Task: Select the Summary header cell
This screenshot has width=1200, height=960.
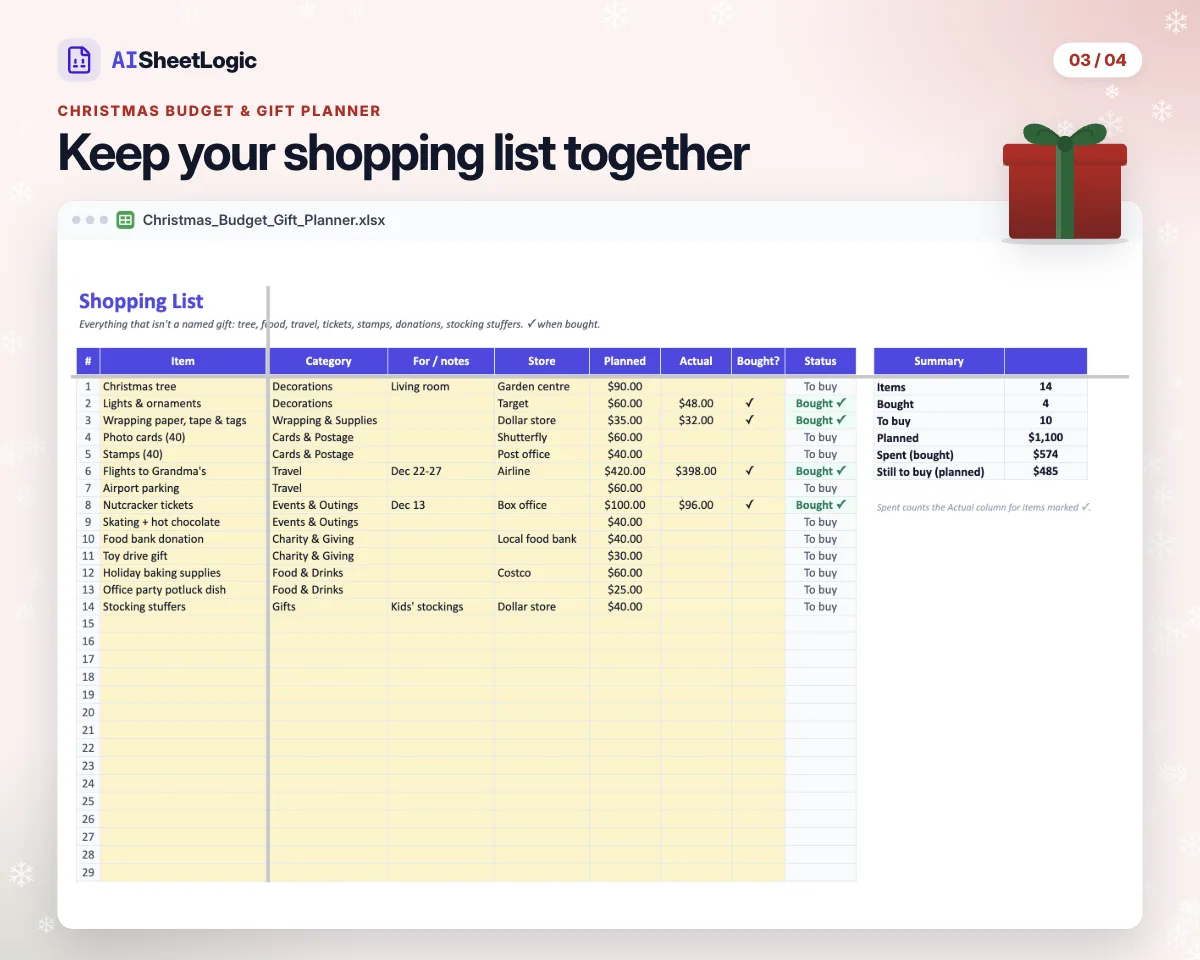Action: click(x=939, y=361)
